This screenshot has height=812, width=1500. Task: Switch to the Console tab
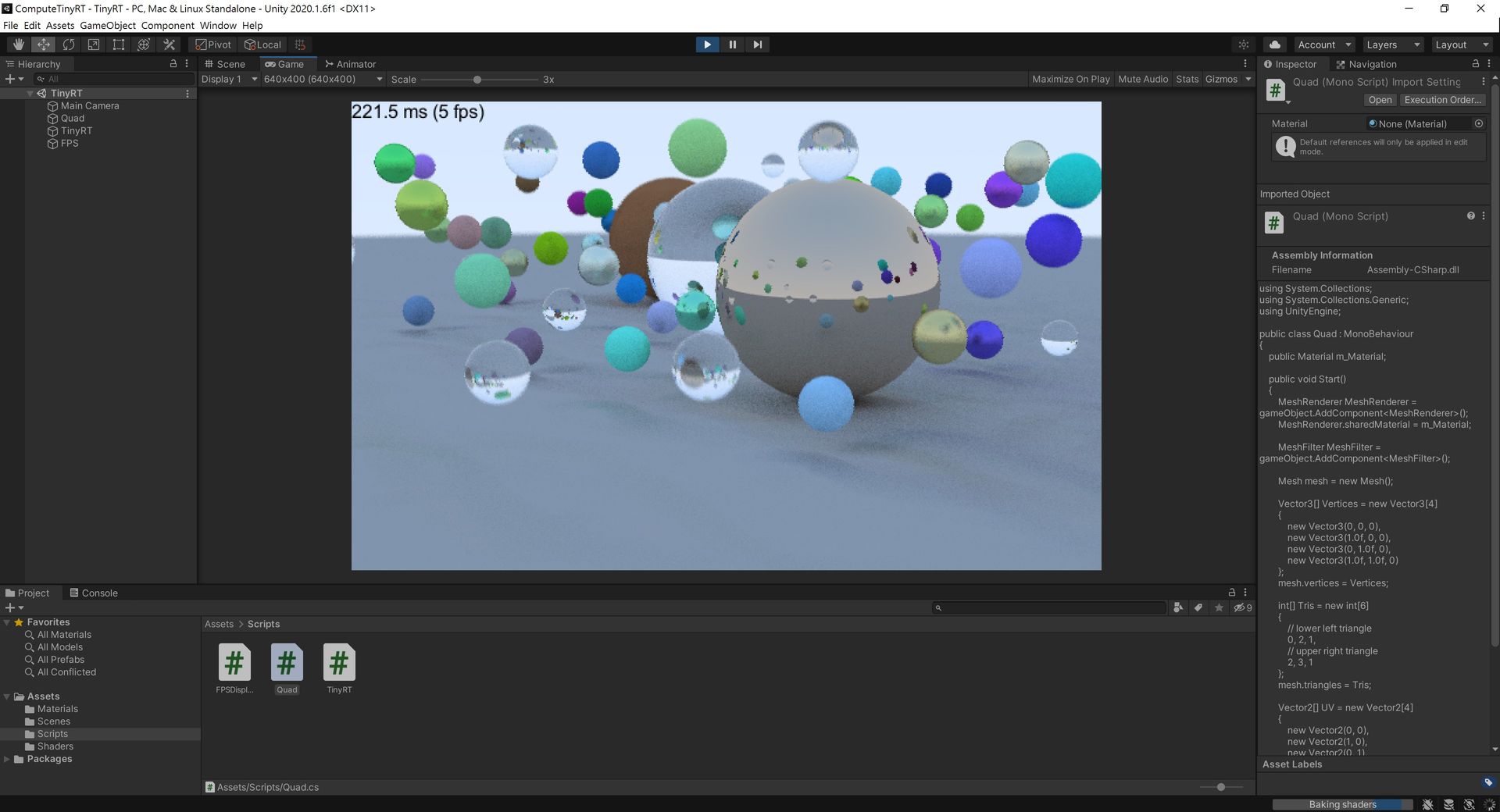pos(93,593)
